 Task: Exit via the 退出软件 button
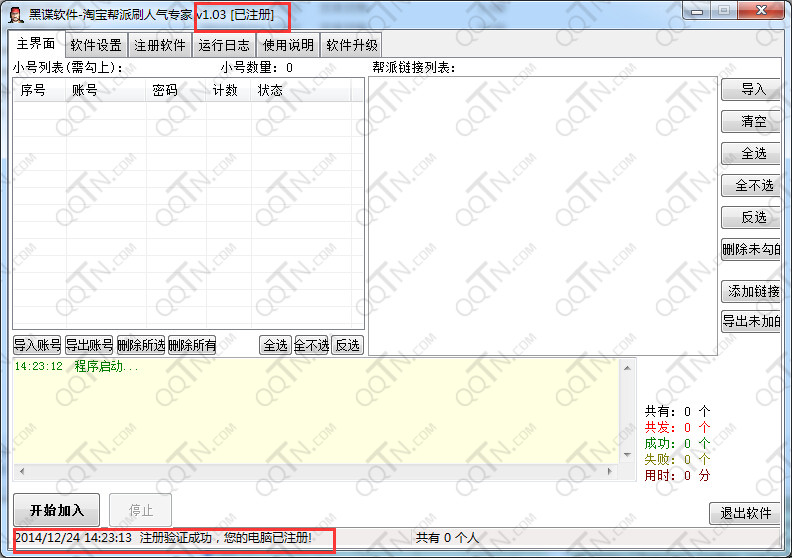point(746,513)
